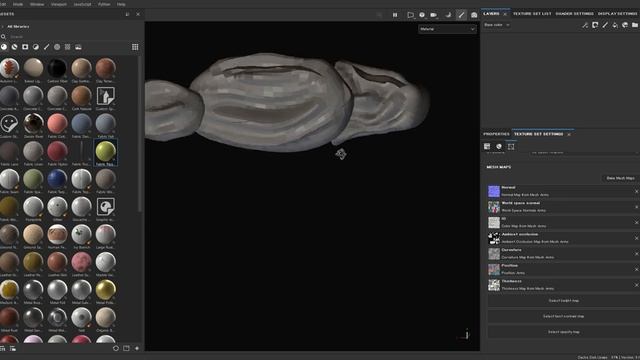The width and height of the screenshot is (640, 360).
Task: Open the Base color channel dropdown
Action: pos(496,25)
